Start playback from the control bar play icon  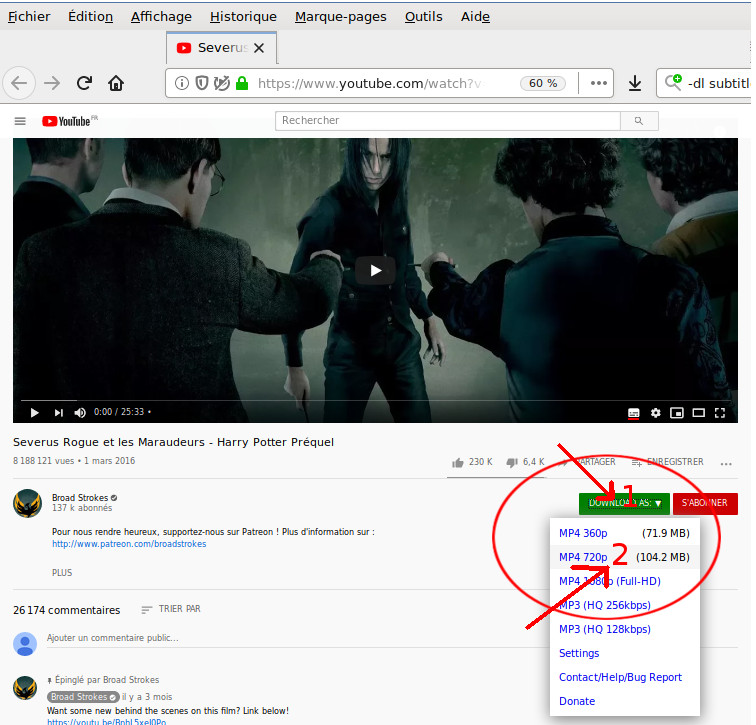(x=34, y=413)
